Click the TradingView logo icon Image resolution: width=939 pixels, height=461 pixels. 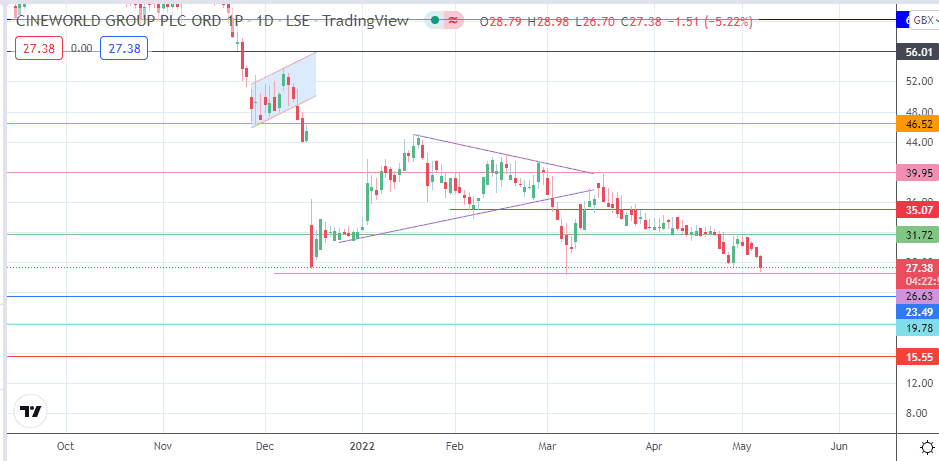pyautogui.click(x=31, y=411)
